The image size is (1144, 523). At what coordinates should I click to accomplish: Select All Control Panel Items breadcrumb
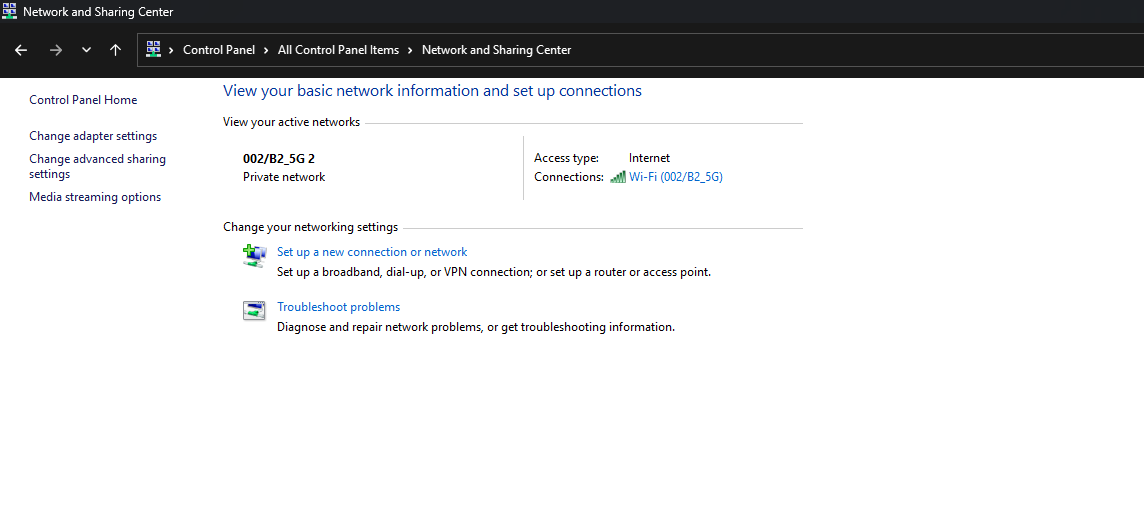pos(339,50)
